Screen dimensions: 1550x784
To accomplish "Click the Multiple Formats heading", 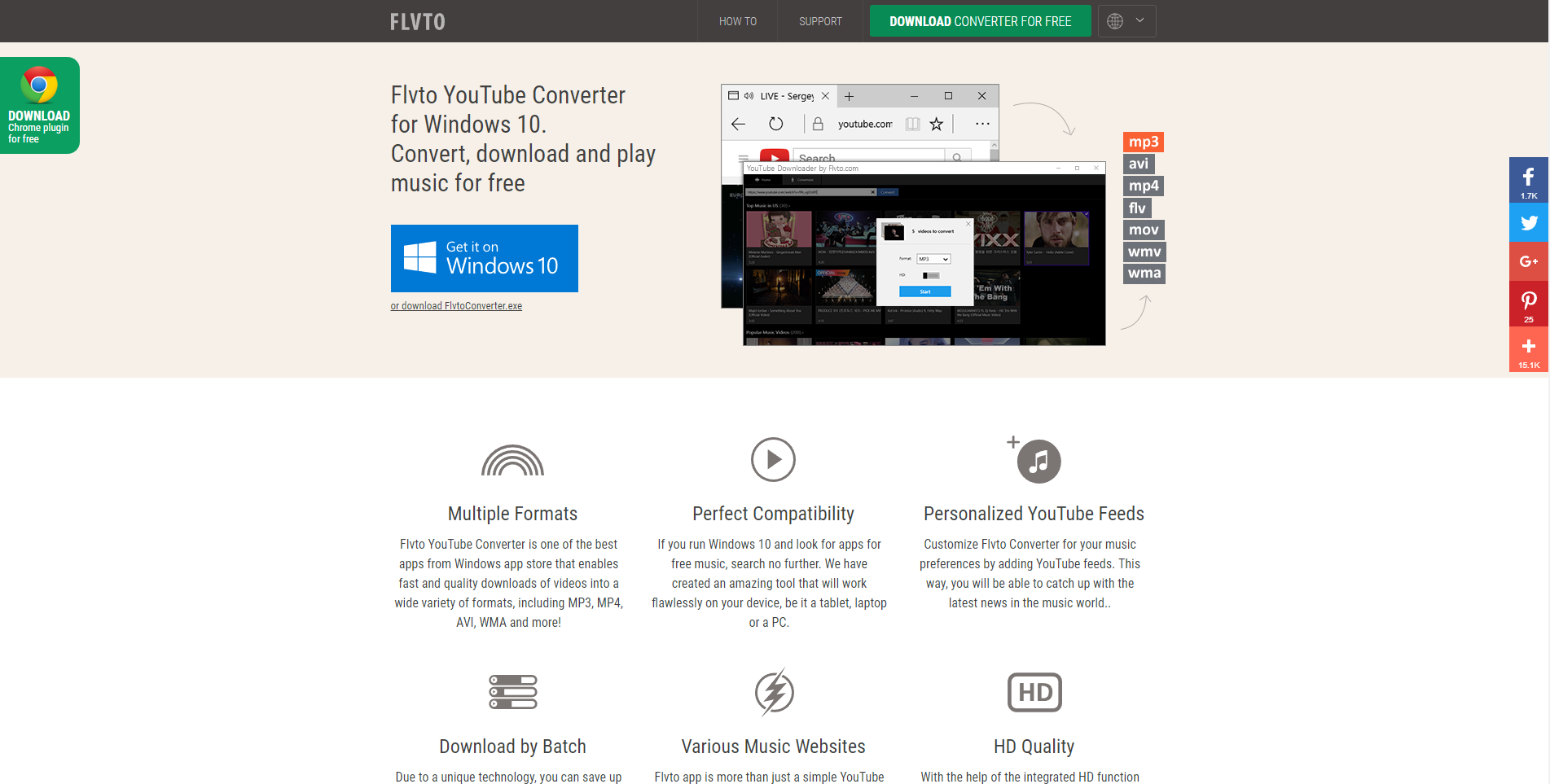I will point(512,514).
